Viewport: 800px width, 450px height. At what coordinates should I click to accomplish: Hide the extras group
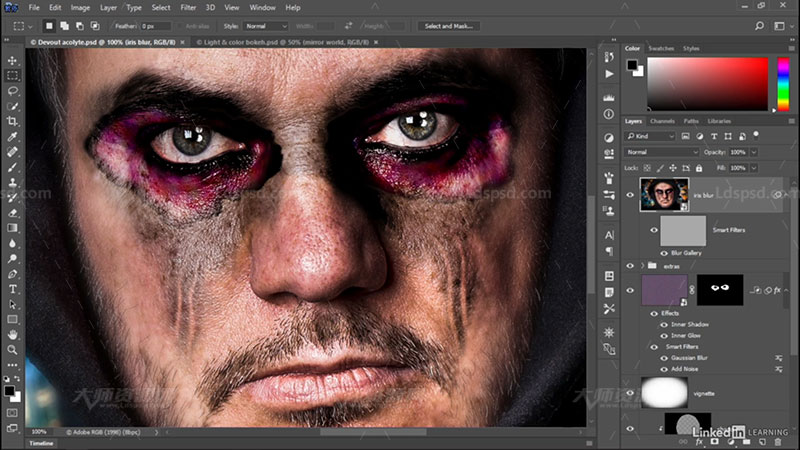click(630, 266)
